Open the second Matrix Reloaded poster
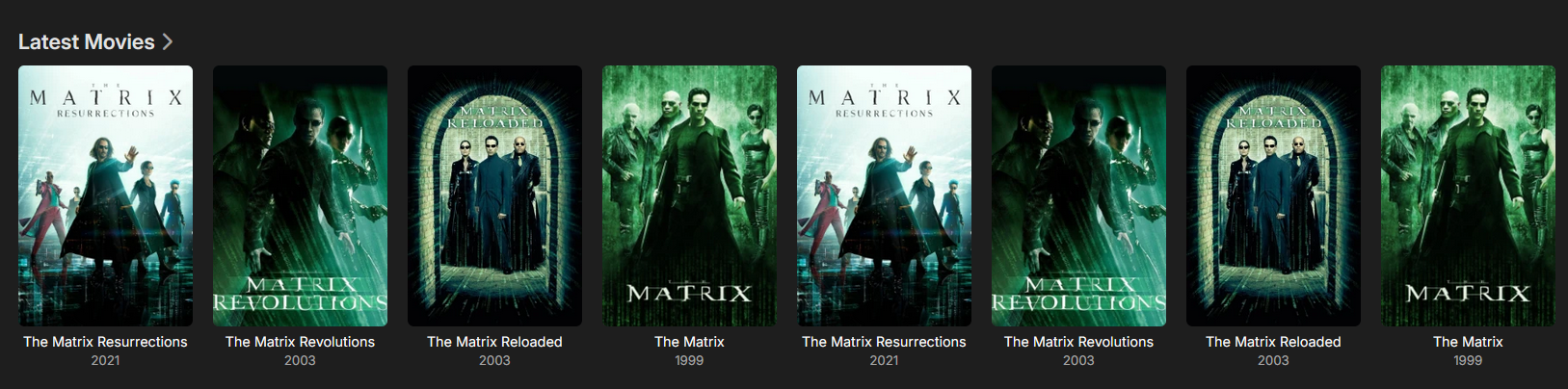This screenshot has width=1568, height=389. [1273, 195]
